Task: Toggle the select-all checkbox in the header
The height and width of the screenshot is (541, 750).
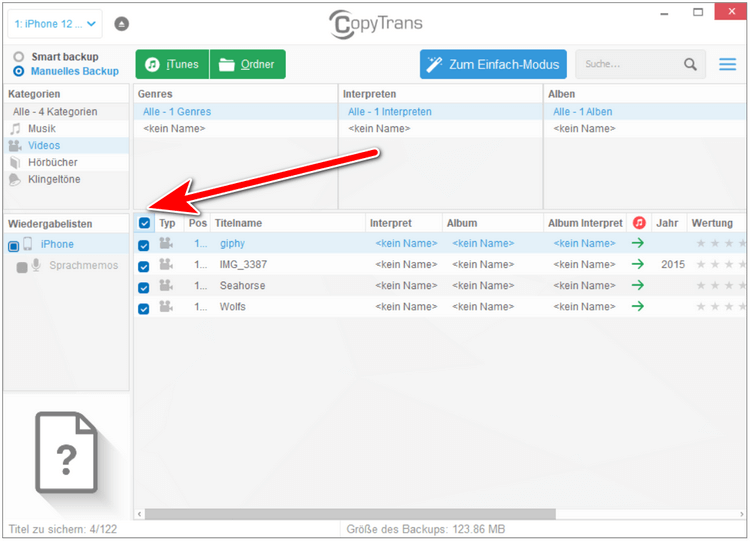Action: coord(144,223)
